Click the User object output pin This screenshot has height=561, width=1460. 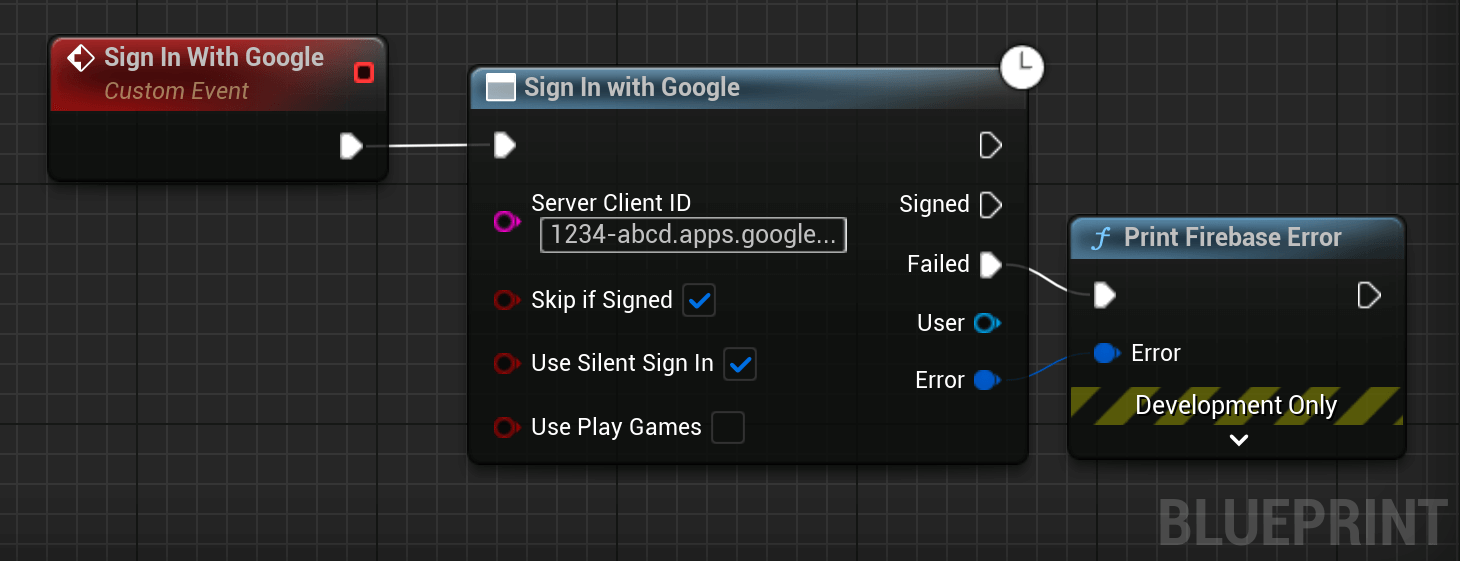[987, 323]
